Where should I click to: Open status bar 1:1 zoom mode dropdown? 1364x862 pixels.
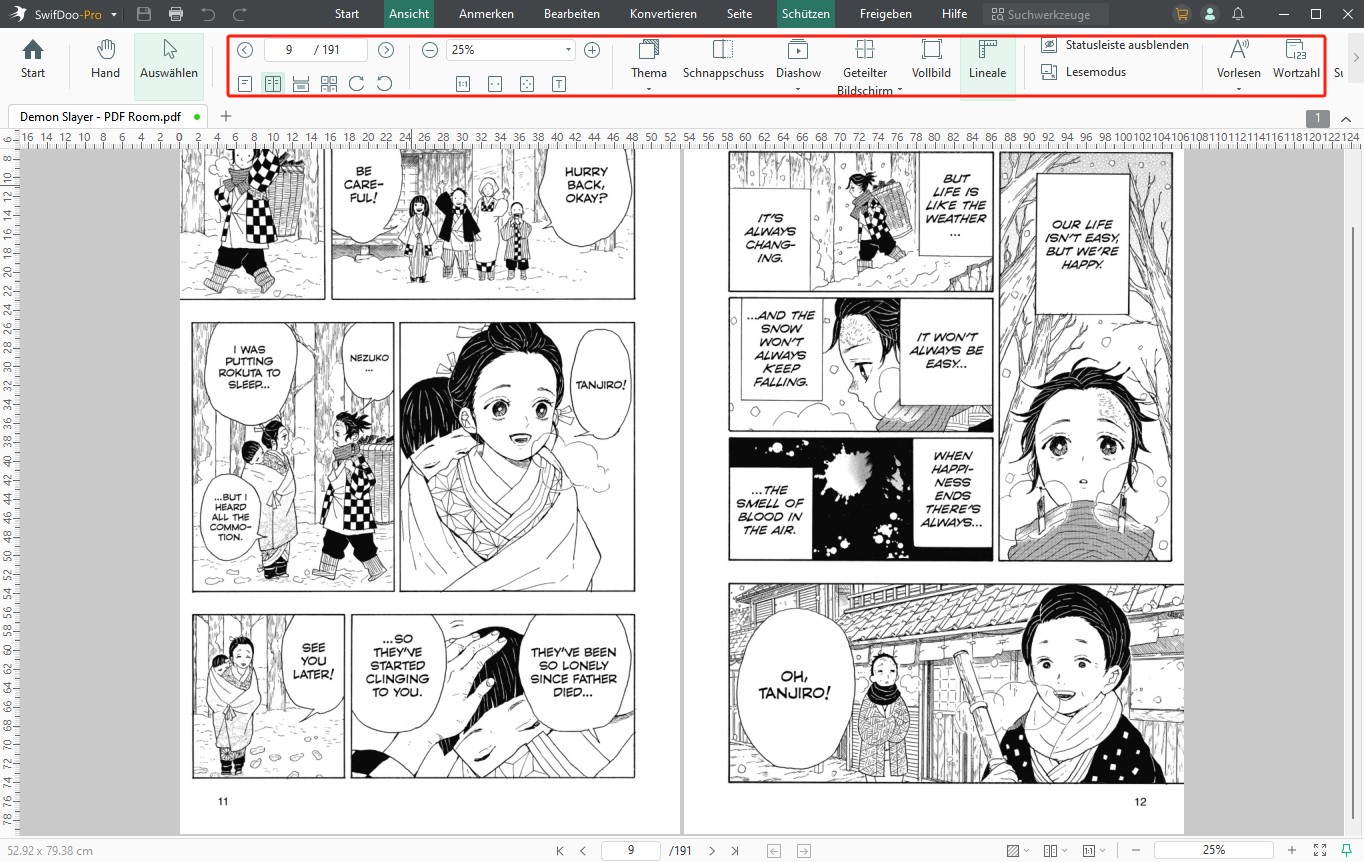pos(1092,850)
